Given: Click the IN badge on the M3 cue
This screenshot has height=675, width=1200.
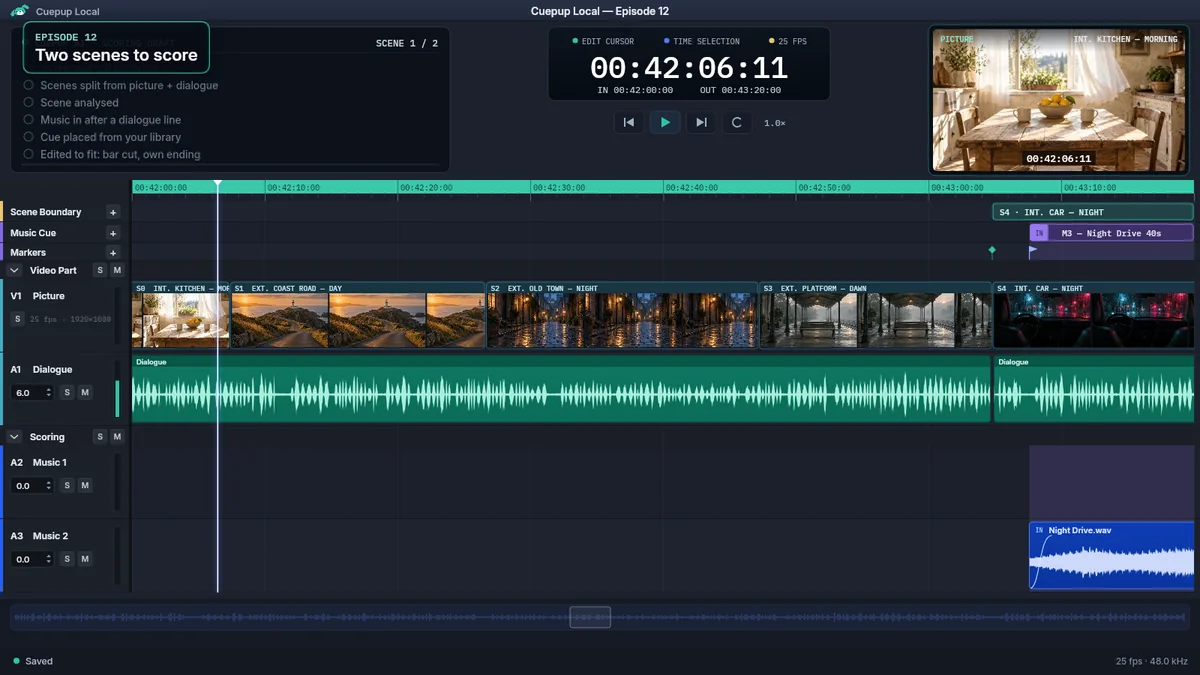Looking at the screenshot, I should [x=1039, y=233].
